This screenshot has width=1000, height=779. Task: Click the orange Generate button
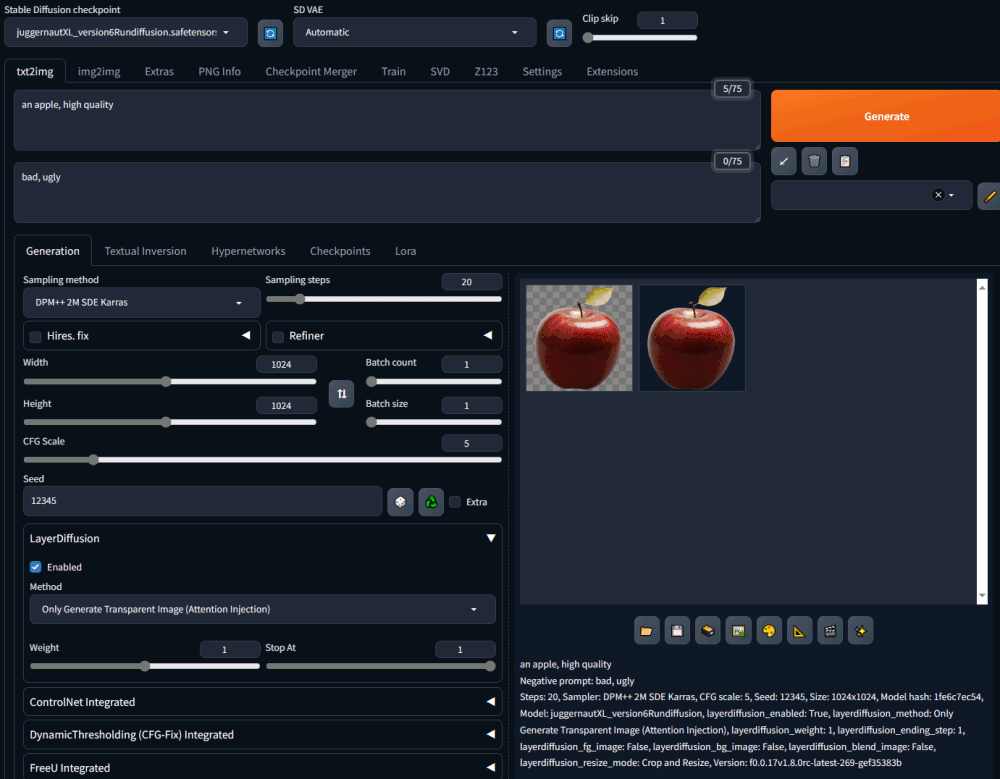(x=886, y=116)
